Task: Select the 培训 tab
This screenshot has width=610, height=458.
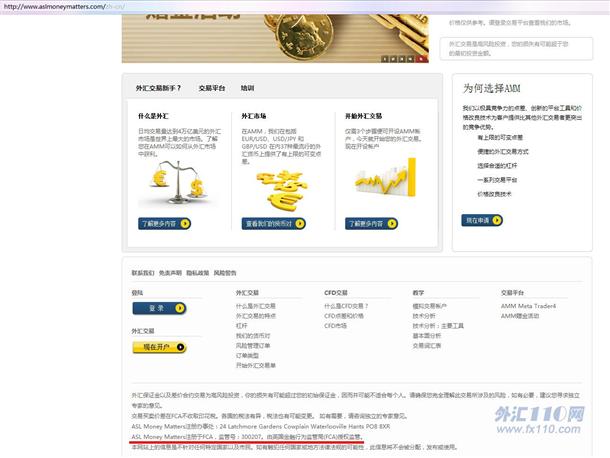Action: 247,88
